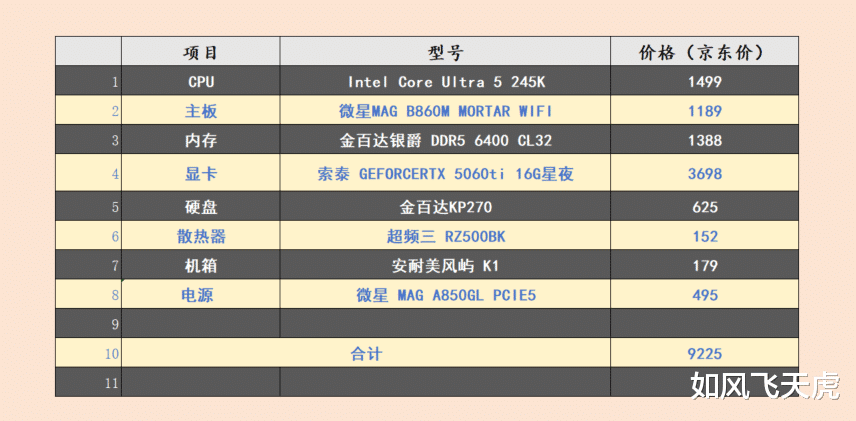Click the graphics card price 3698
Viewport: 856px width, 421px height.
point(704,174)
